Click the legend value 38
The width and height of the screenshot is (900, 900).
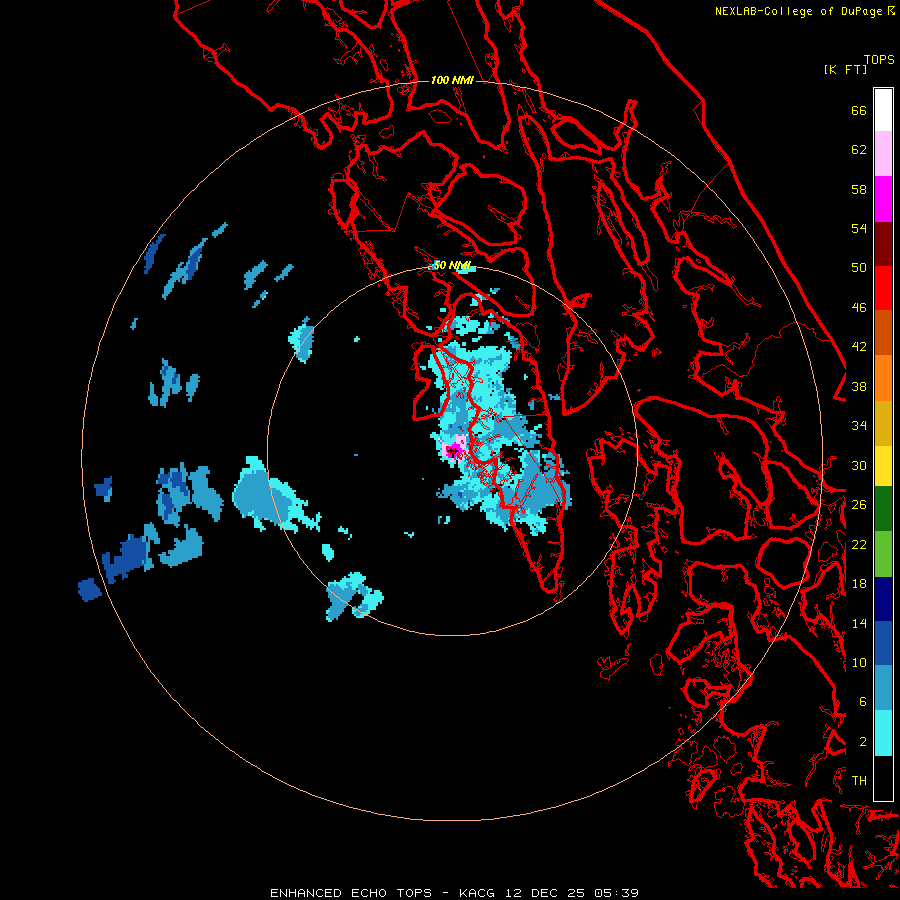point(859,386)
